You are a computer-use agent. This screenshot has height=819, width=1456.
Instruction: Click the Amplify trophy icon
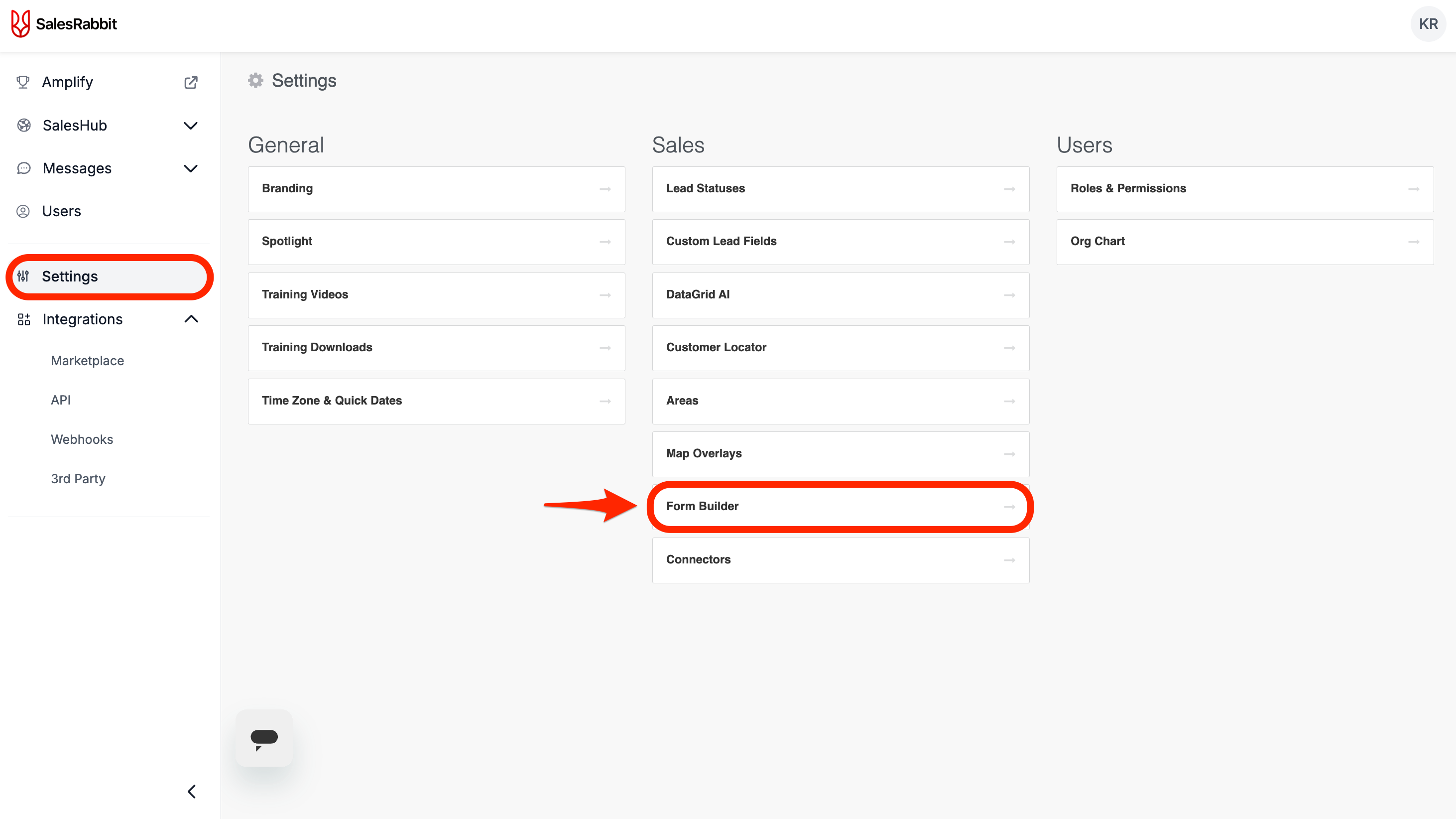23,83
